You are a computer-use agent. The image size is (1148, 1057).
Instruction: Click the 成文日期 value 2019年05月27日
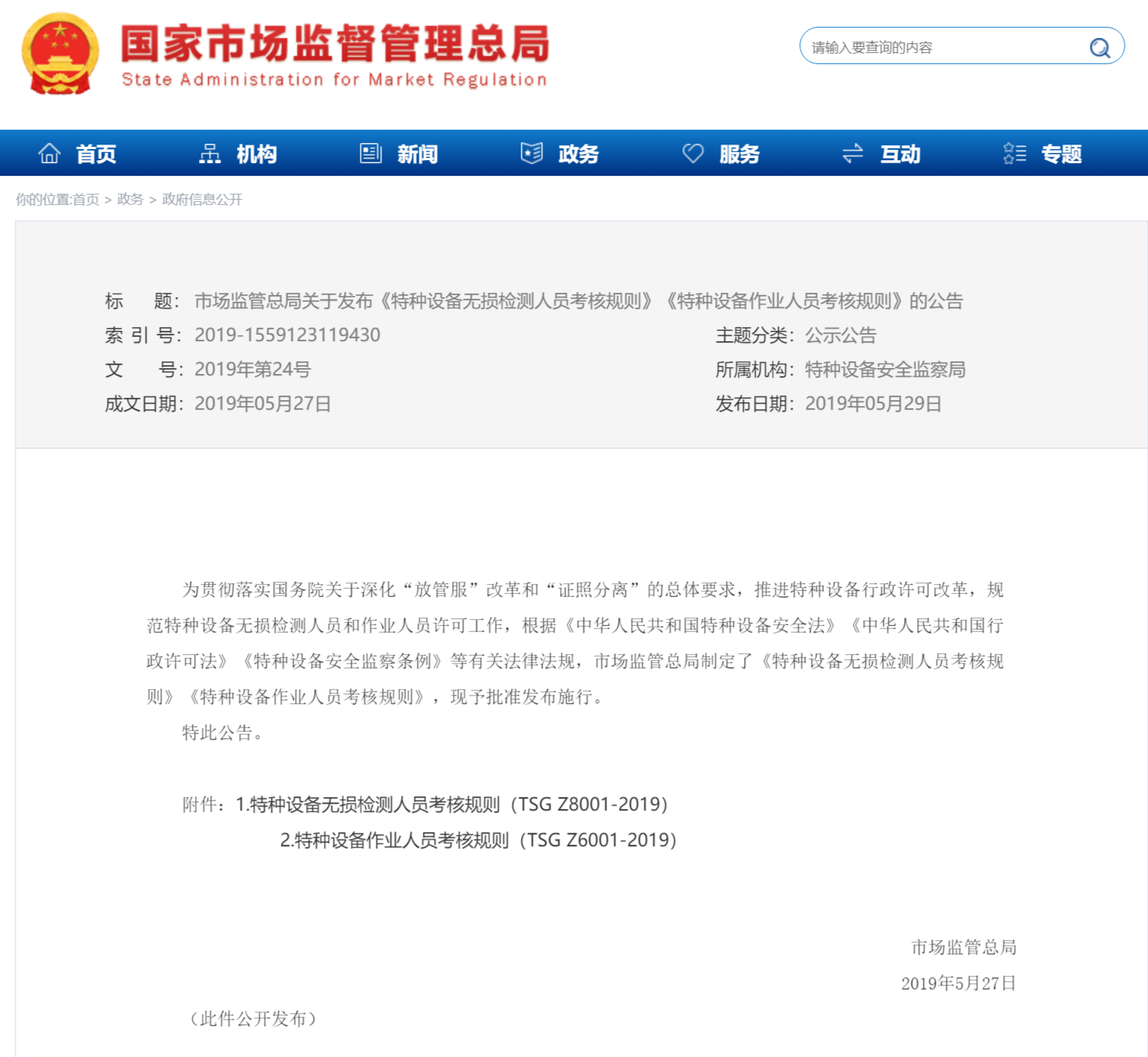pyautogui.click(x=263, y=404)
